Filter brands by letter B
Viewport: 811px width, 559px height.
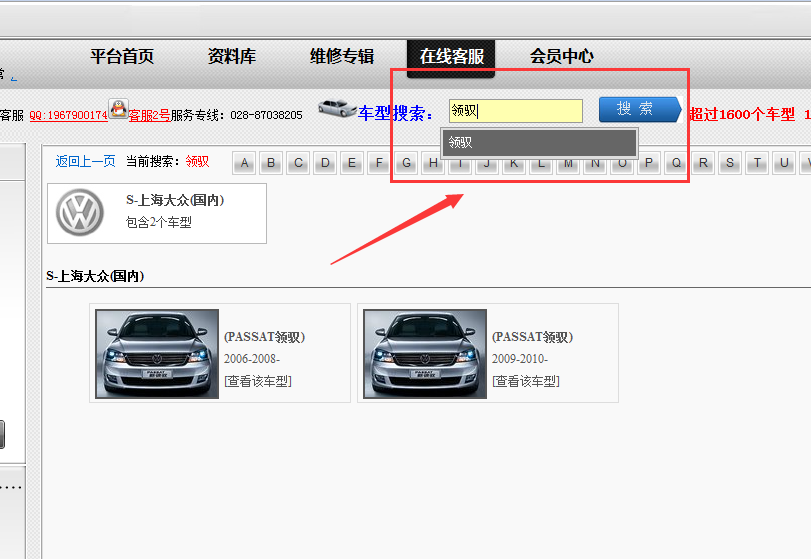(x=271, y=163)
